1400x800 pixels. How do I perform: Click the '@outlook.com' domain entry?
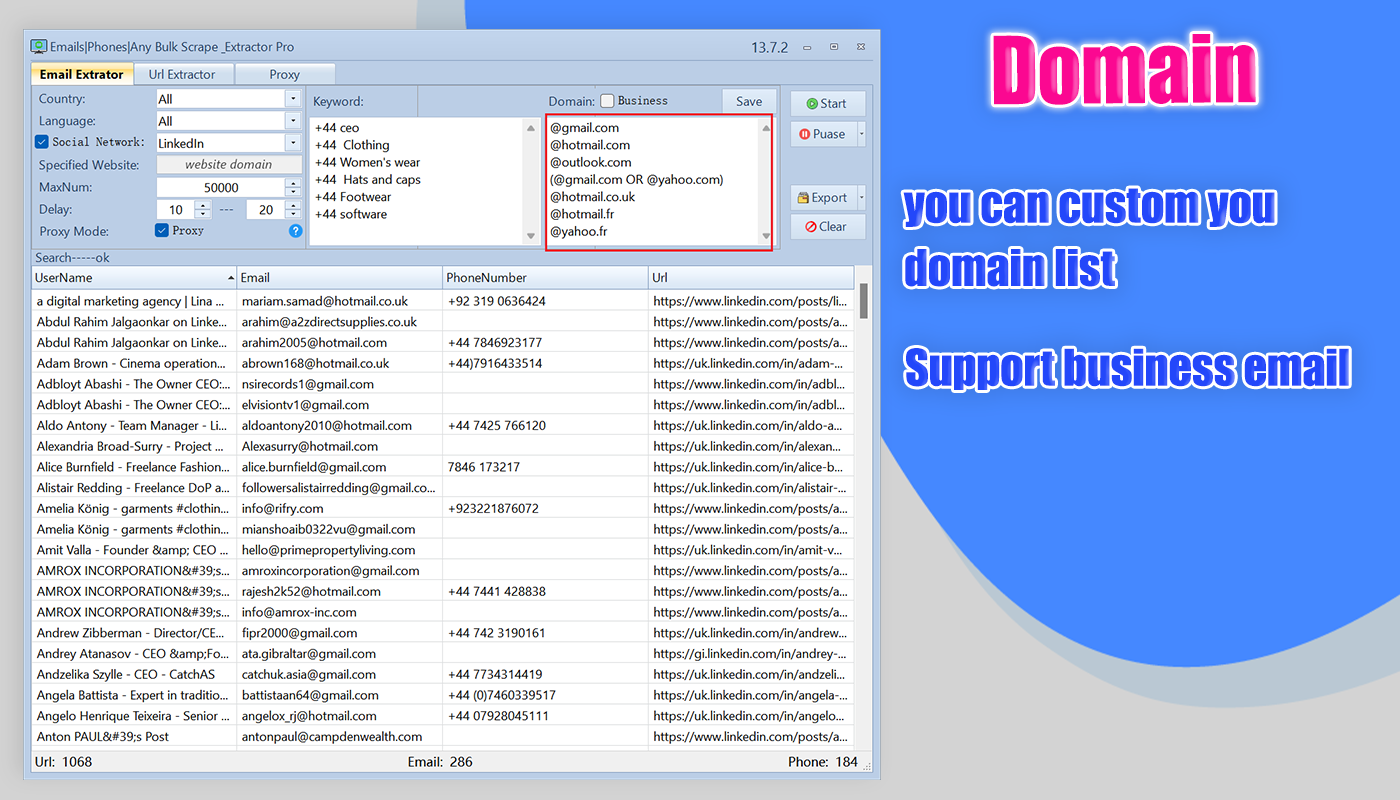click(591, 162)
